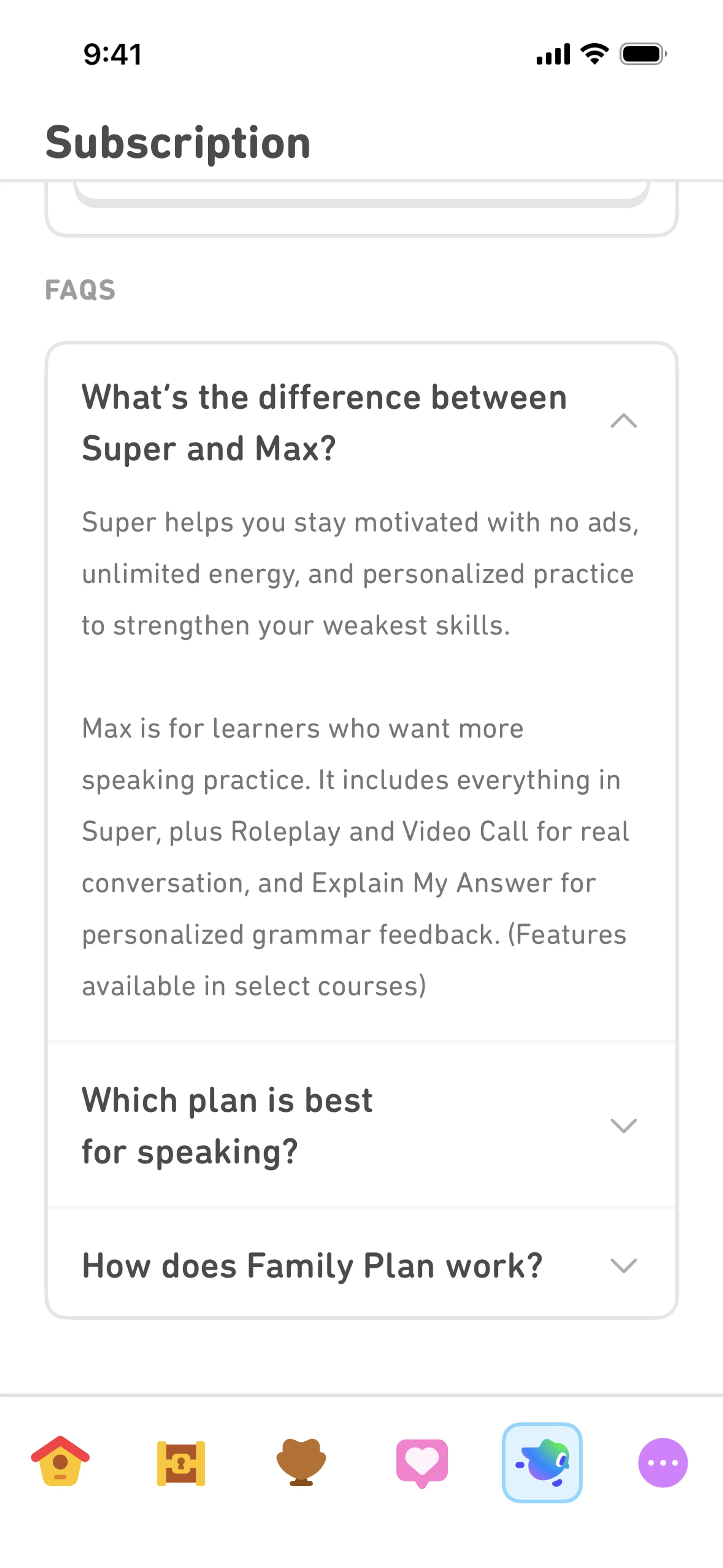Tap the Wi-Fi status icon
The height and width of the screenshot is (1568, 723).
pyautogui.click(x=595, y=54)
